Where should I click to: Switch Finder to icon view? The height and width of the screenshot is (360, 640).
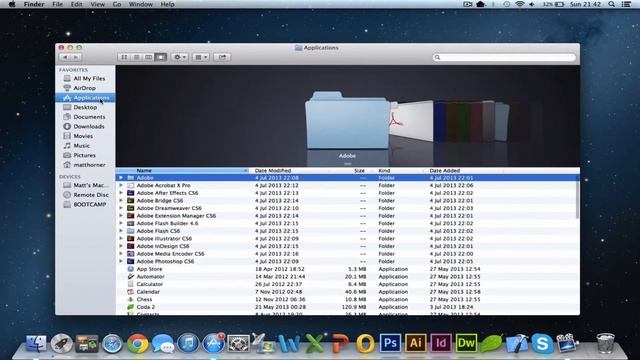point(124,57)
